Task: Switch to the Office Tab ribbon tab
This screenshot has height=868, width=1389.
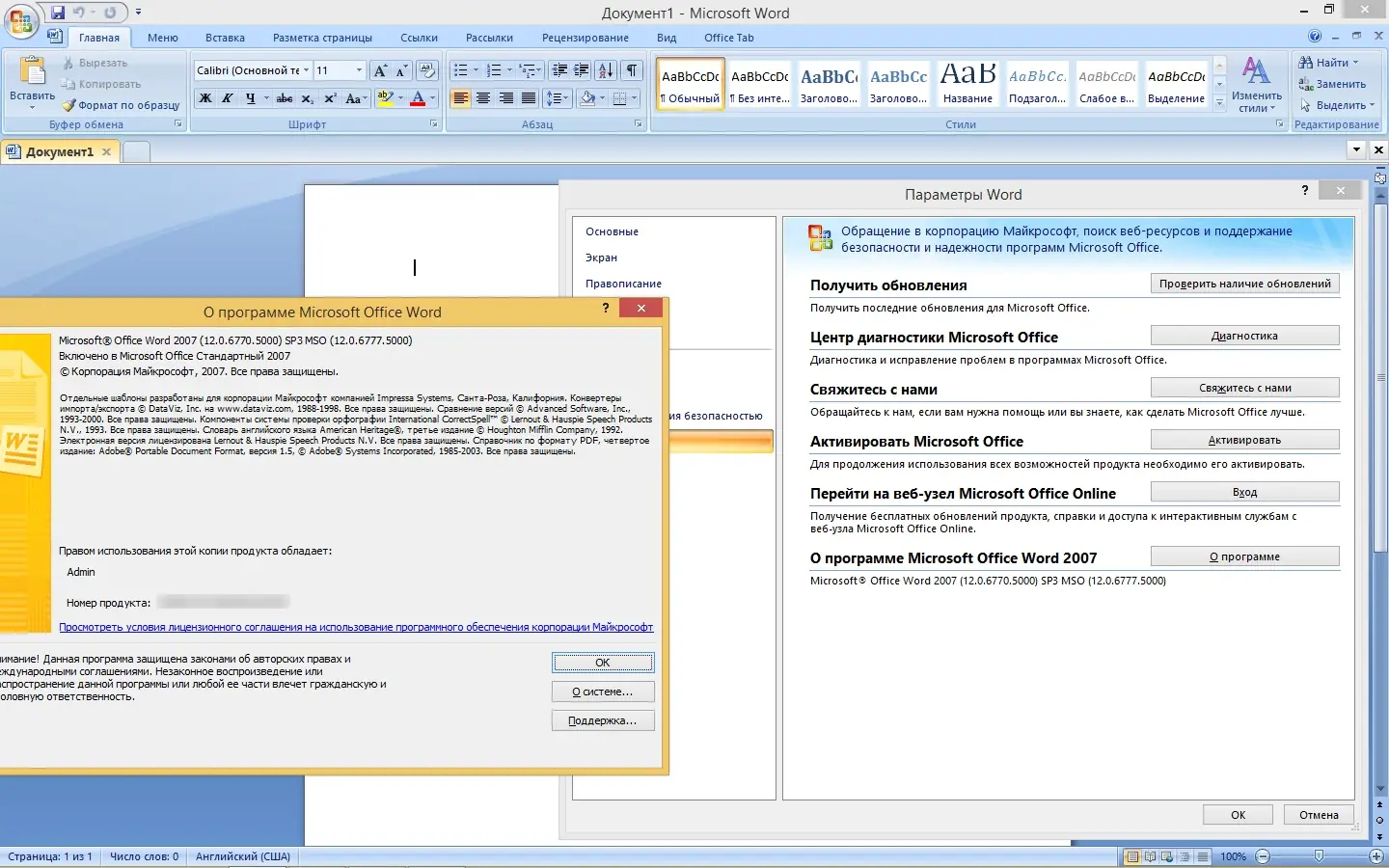Action: point(729,38)
